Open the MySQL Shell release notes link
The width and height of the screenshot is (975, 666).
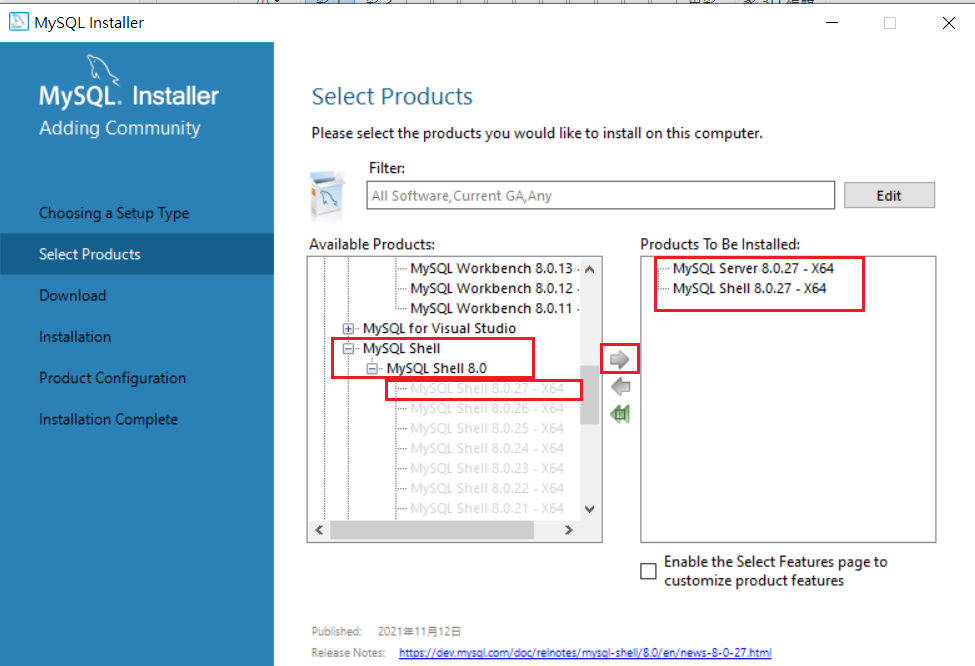coord(585,652)
